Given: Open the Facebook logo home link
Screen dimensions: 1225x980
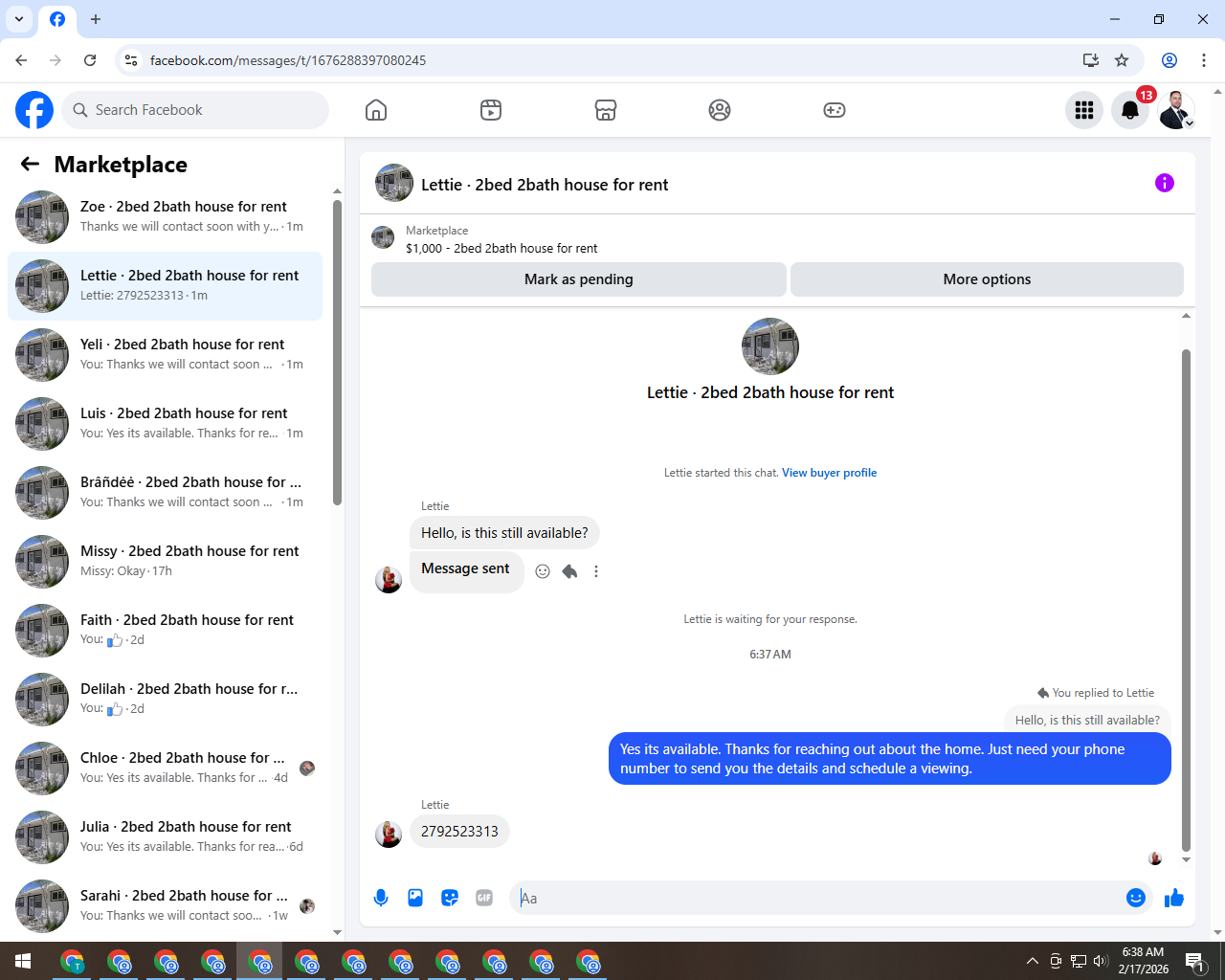Looking at the screenshot, I should tap(34, 110).
